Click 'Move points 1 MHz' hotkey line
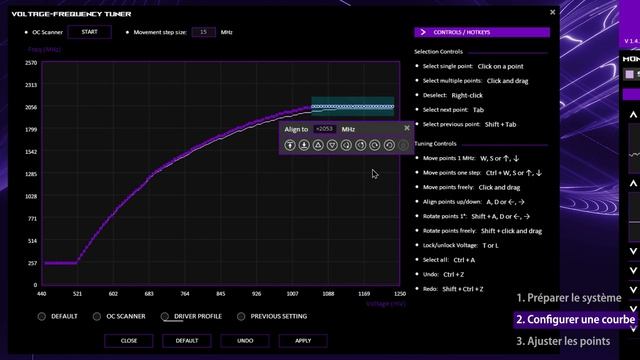 pyautogui.click(x=471, y=158)
